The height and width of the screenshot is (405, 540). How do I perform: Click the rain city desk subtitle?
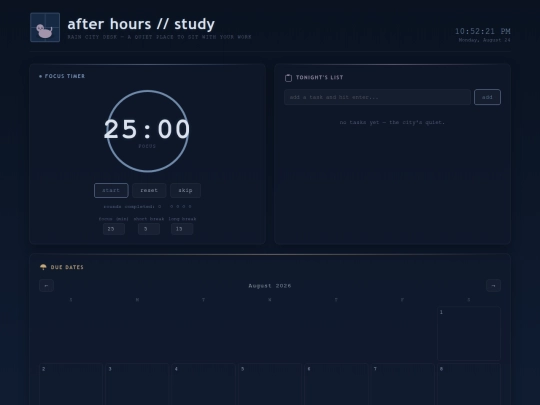point(159,37)
